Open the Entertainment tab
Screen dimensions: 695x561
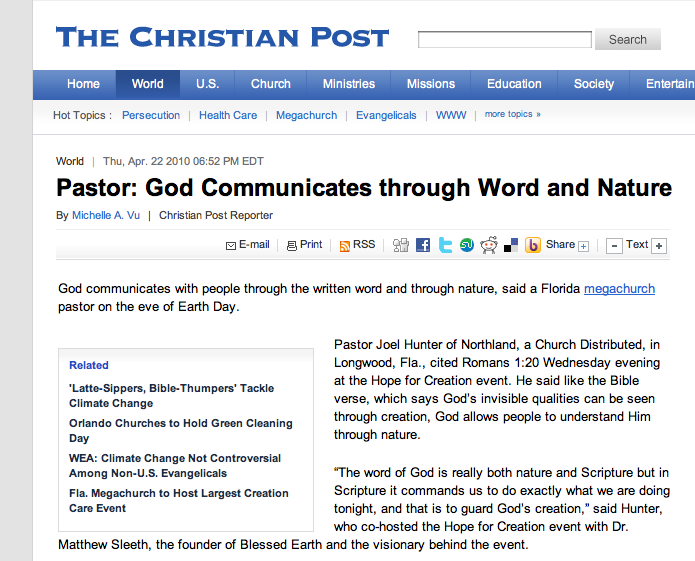click(663, 84)
